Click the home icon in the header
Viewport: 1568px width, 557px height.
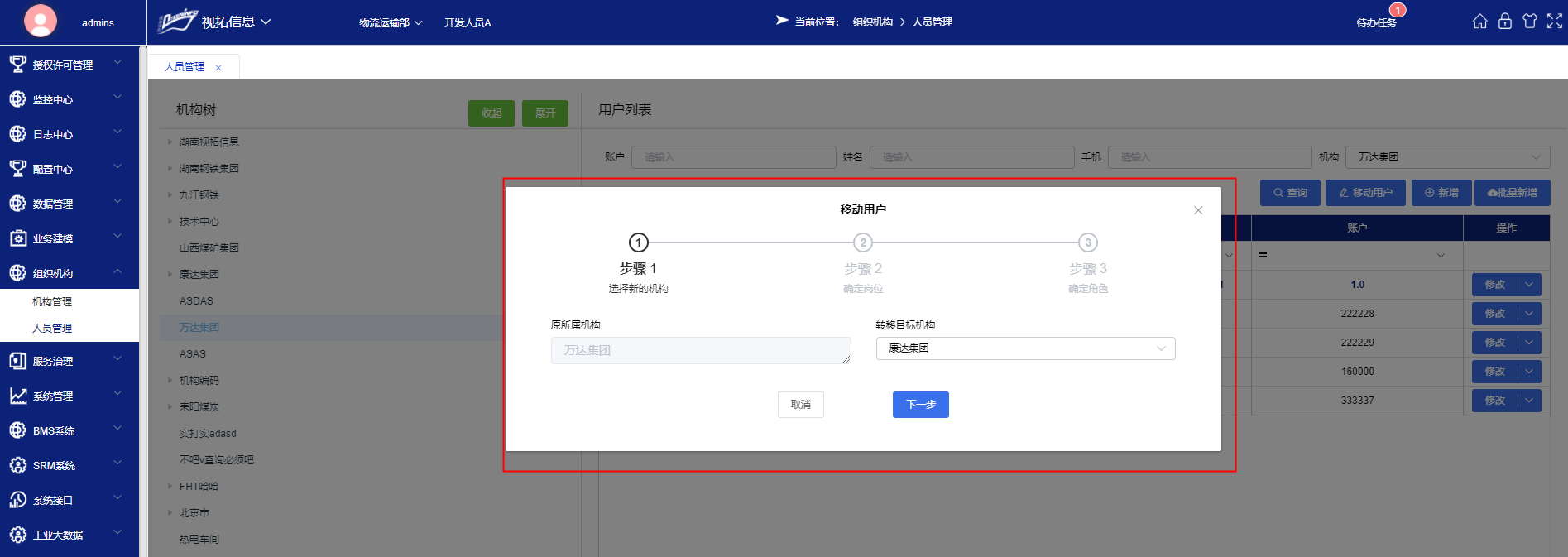coord(1479,22)
